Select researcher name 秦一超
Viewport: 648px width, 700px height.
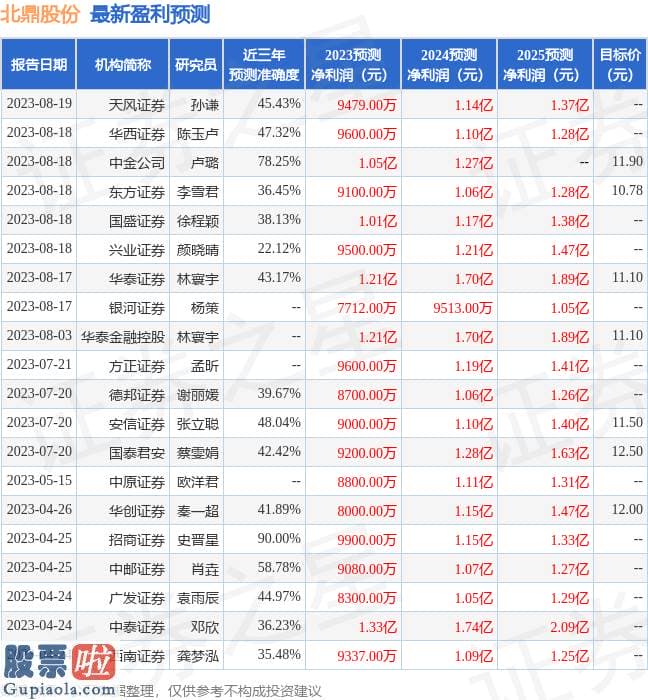pyautogui.click(x=198, y=511)
